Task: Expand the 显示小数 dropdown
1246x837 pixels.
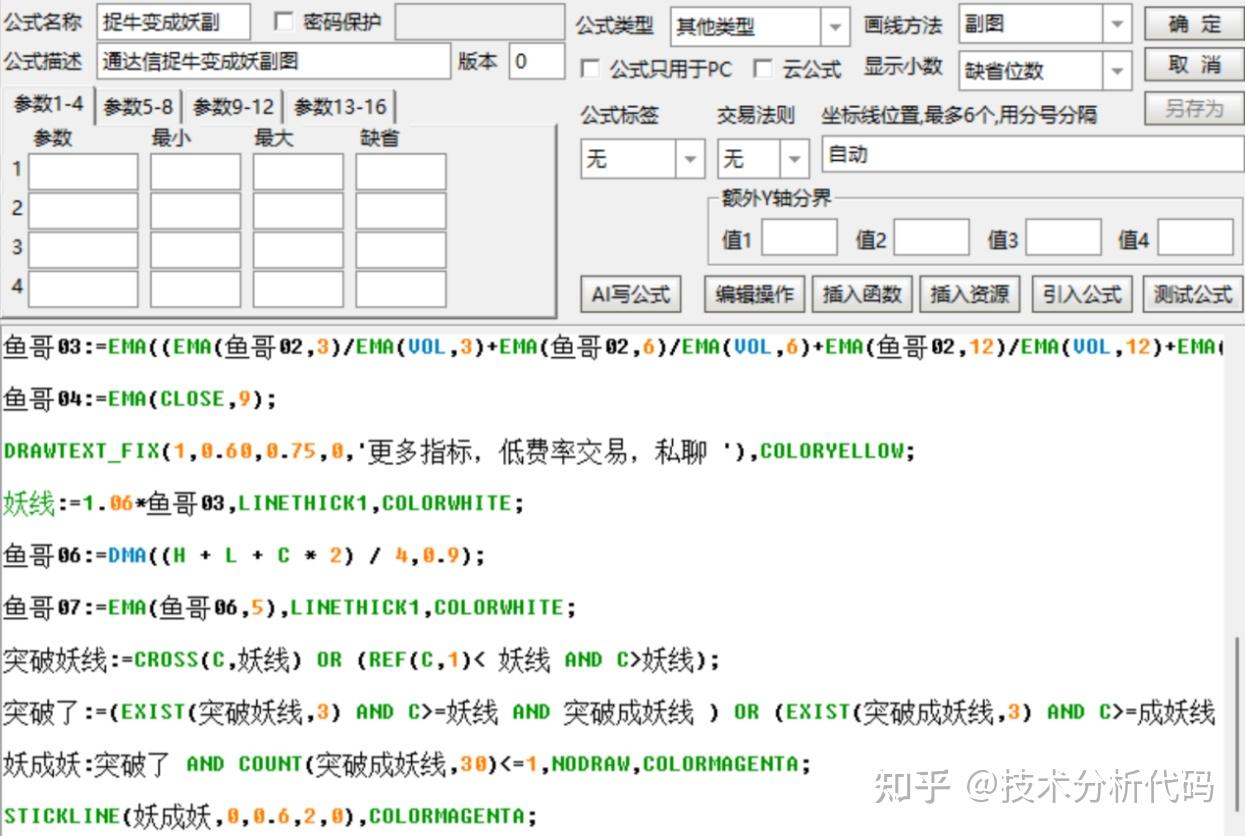Action: [1117, 71]
